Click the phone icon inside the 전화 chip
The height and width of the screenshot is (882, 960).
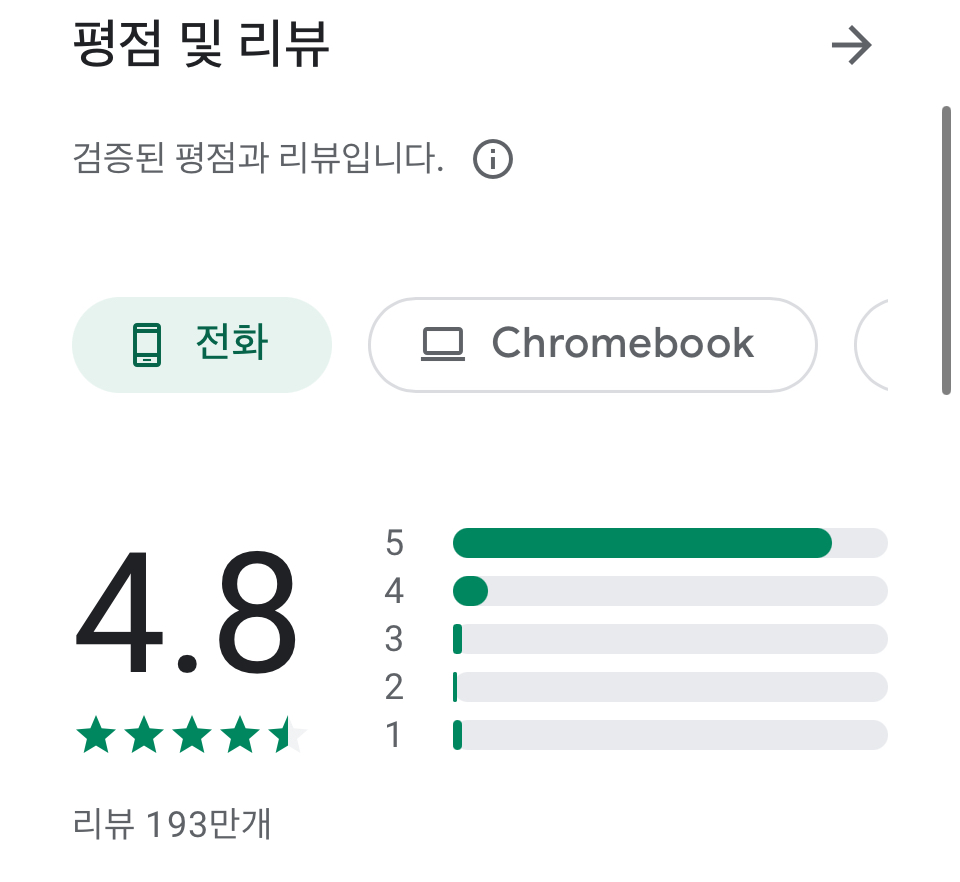[x=147, y=345]
